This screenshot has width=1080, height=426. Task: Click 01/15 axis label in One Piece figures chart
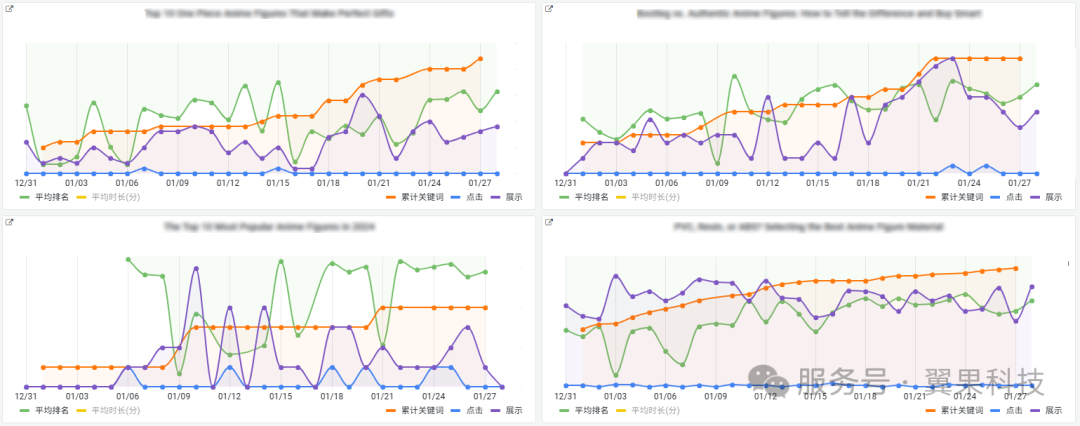click(x=277, y=183)
